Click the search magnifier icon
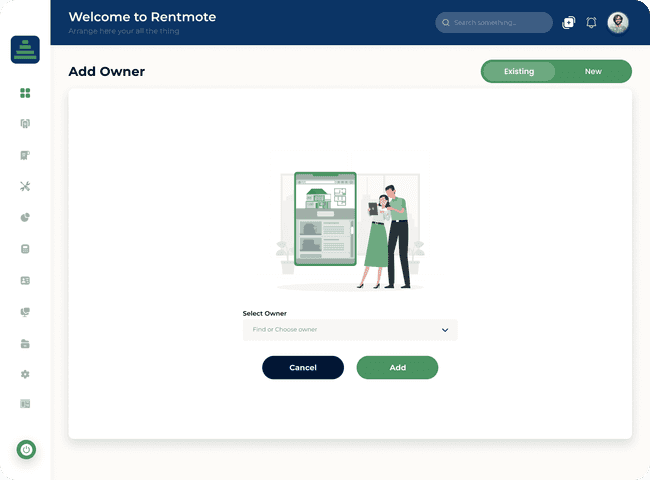Image resolution: width=650 pixels, height=480 pixels. tap(446, 22)
